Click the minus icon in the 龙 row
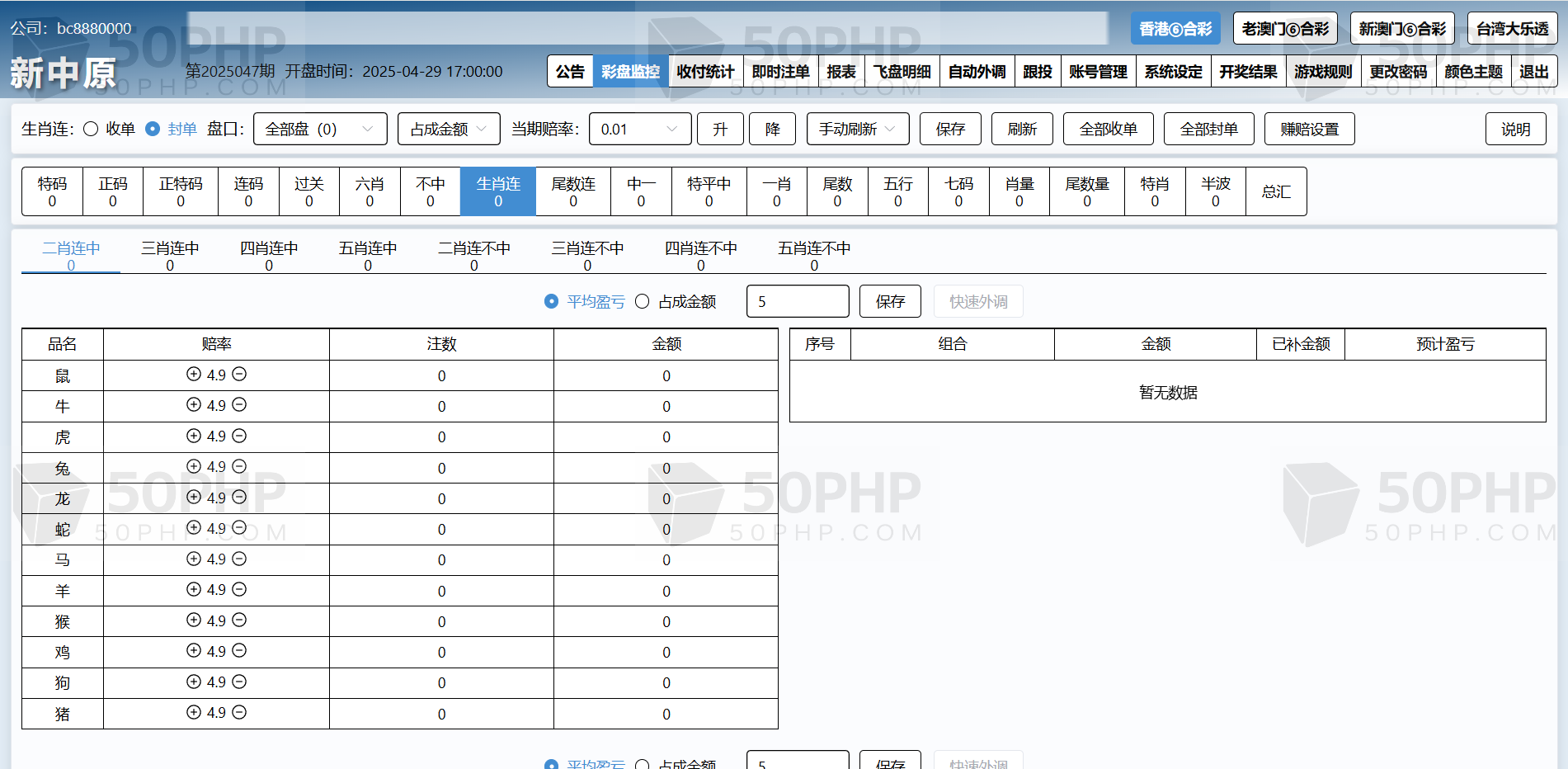 (x=239, y=498)
